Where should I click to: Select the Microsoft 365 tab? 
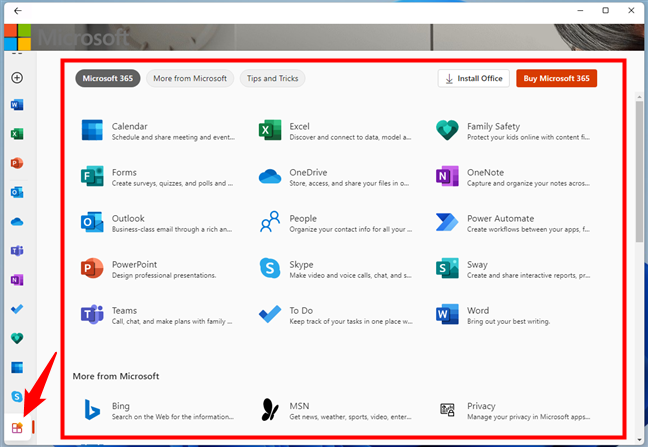(x=108, y=78)
